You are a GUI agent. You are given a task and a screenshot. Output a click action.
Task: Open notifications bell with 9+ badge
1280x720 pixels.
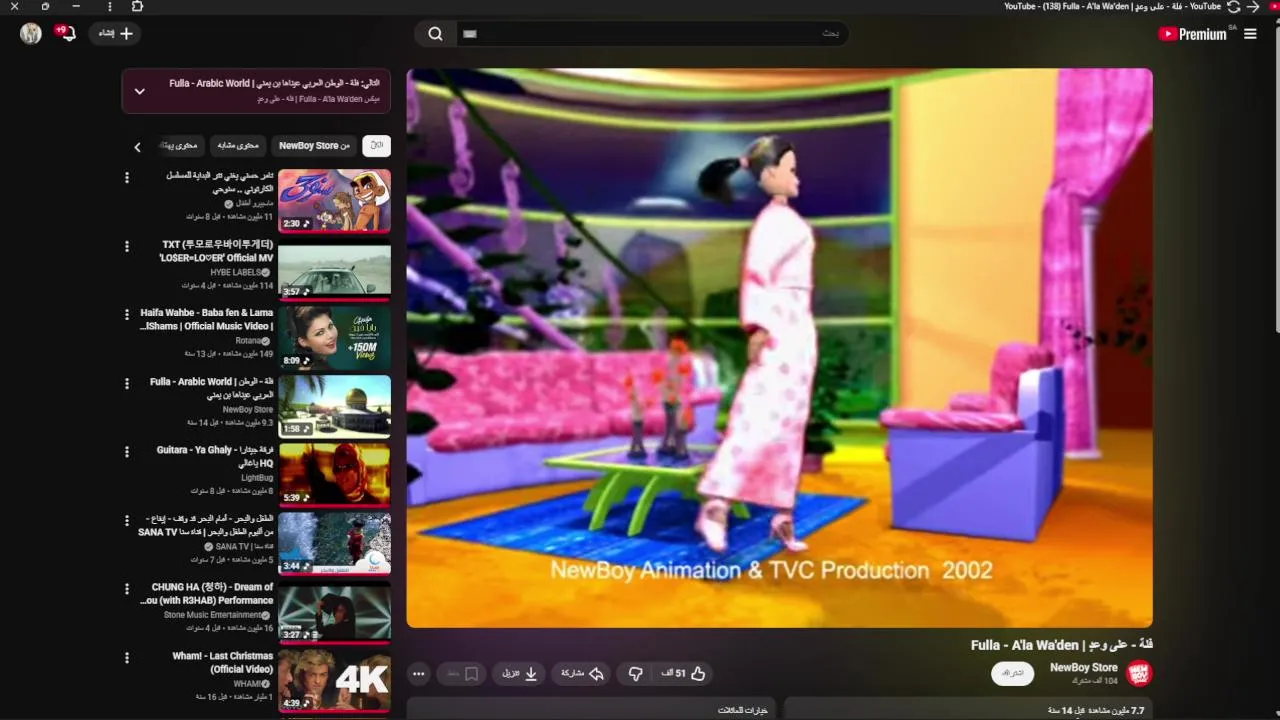click(66, 34)
